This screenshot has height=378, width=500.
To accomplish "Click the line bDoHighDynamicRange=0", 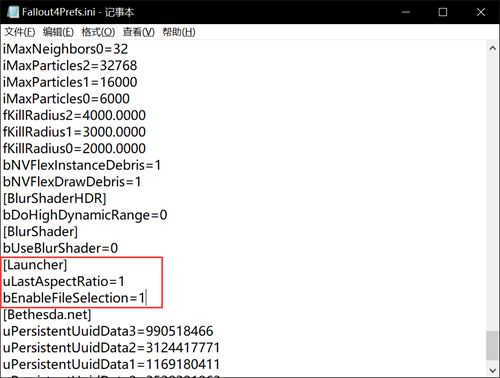I will point(85,215).
